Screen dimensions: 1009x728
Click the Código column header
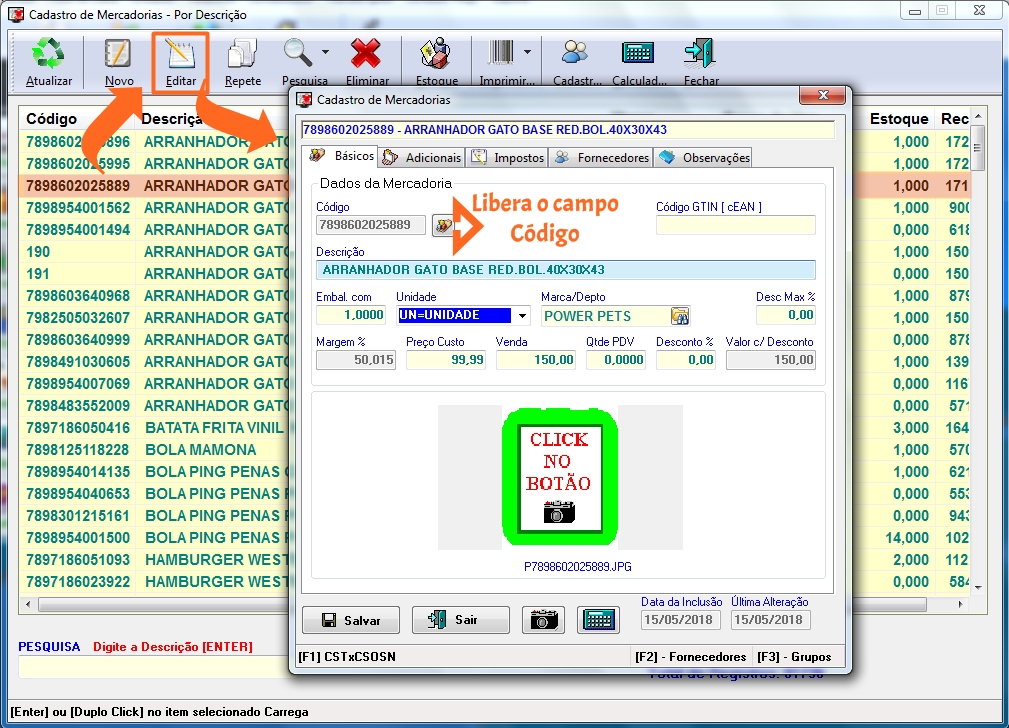tap(51, 119)
